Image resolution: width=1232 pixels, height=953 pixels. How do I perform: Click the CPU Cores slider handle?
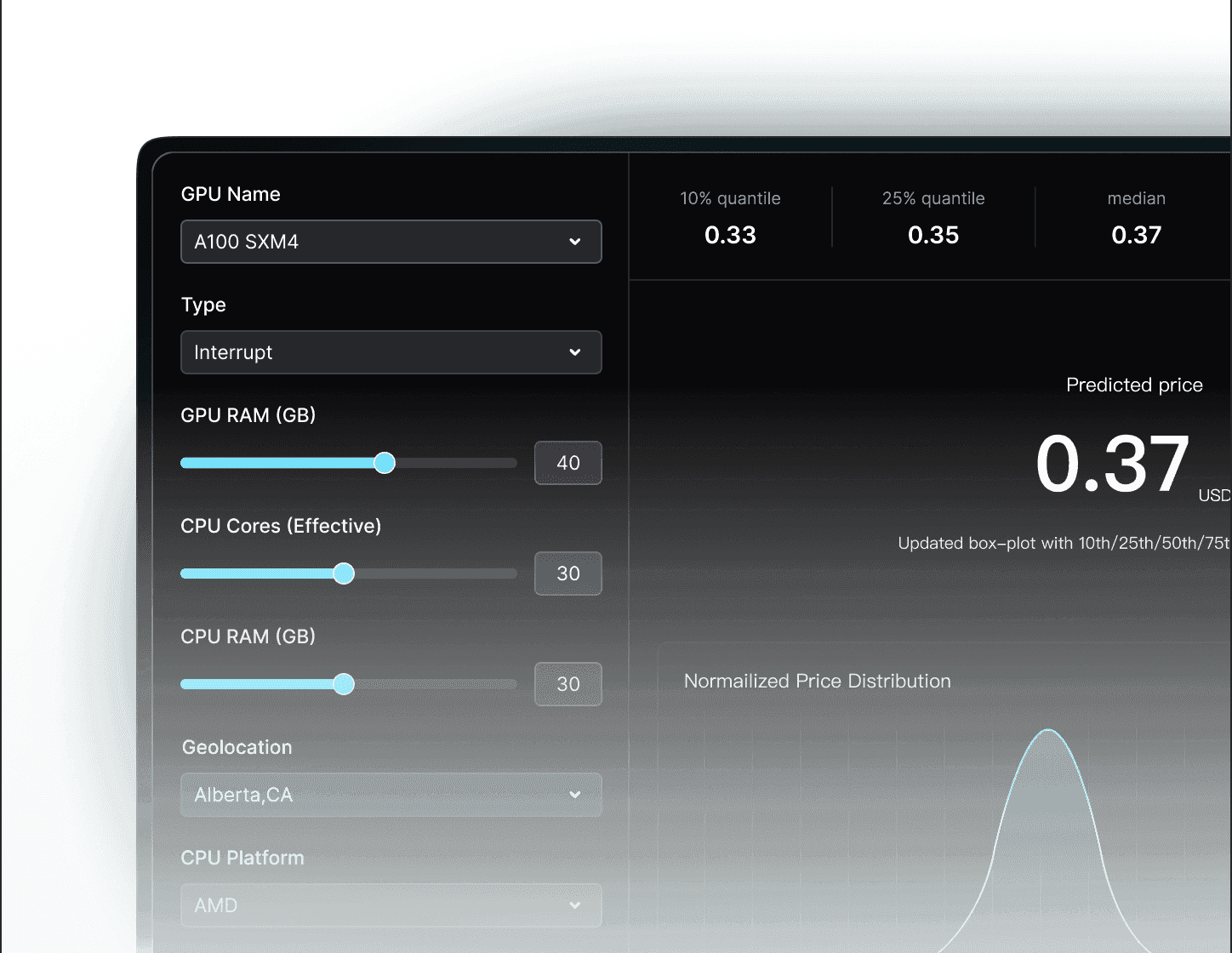coord(344,574)
